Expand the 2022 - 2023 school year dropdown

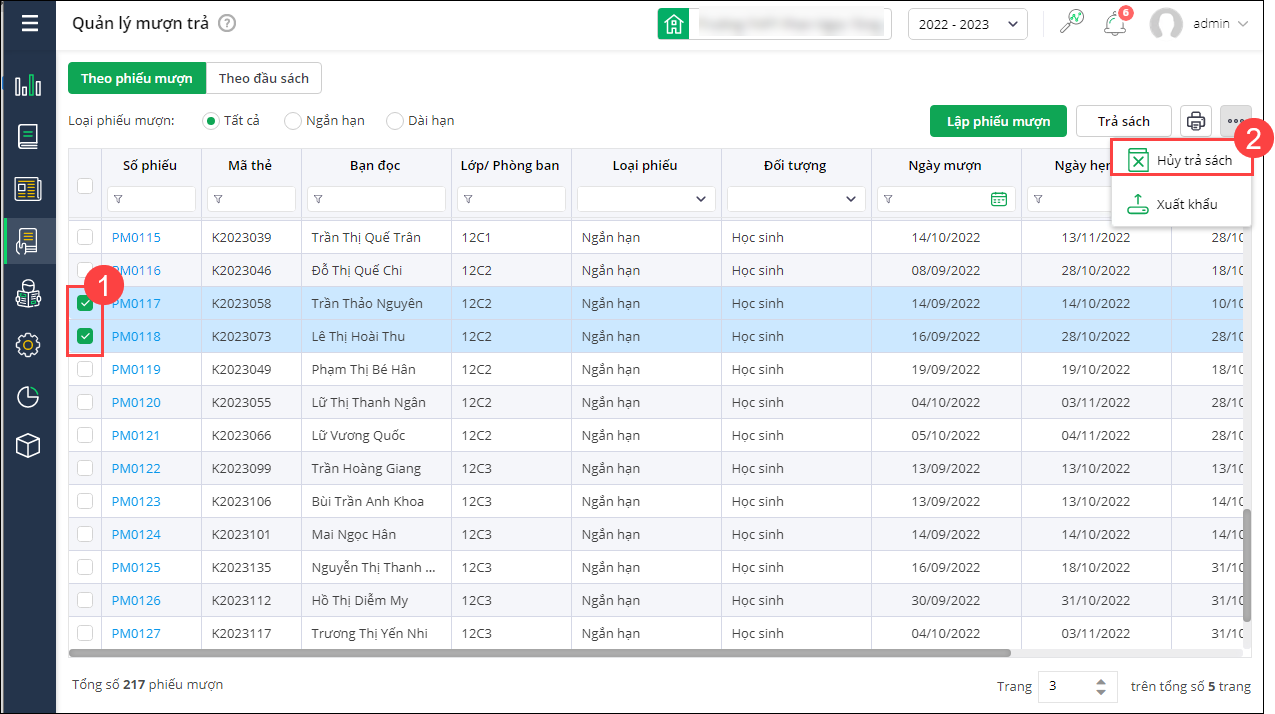coord(967,24)
